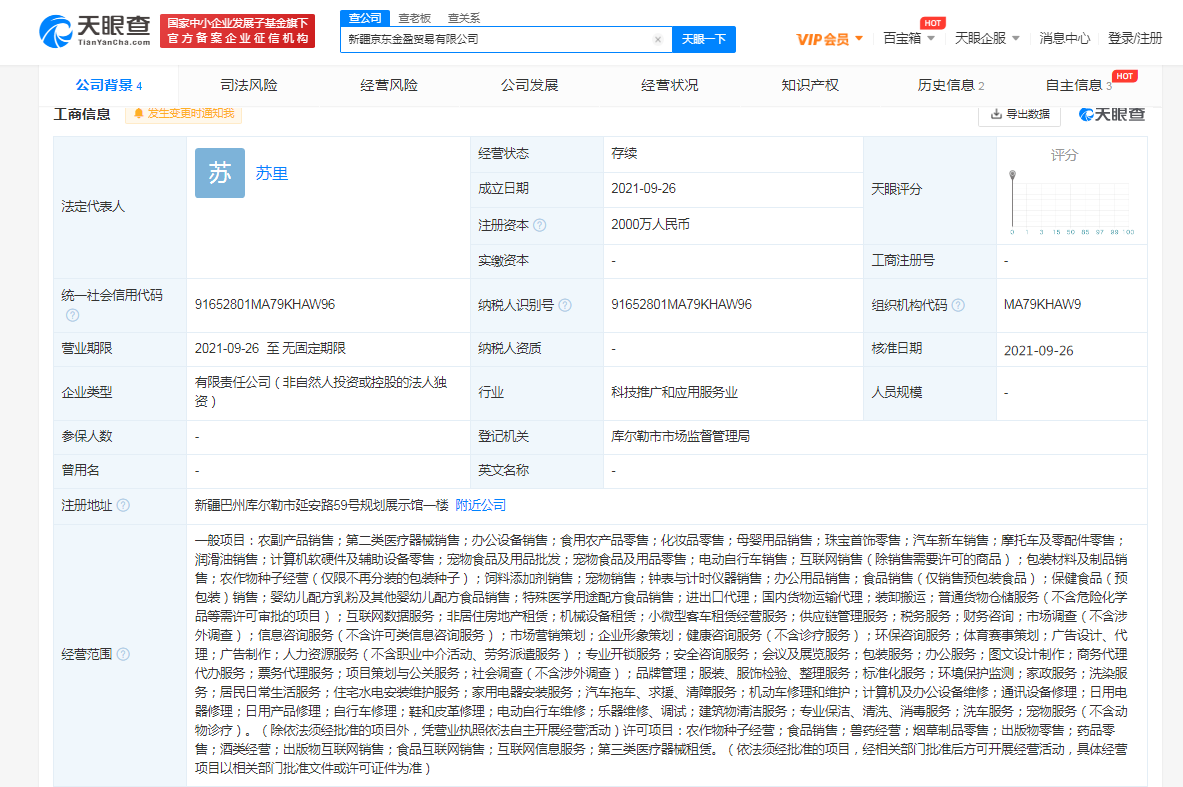Expand the 百宝箱 dropdown
This screenshot has width=1183, height=787.
pyautogui.click(x=908, y=38)
